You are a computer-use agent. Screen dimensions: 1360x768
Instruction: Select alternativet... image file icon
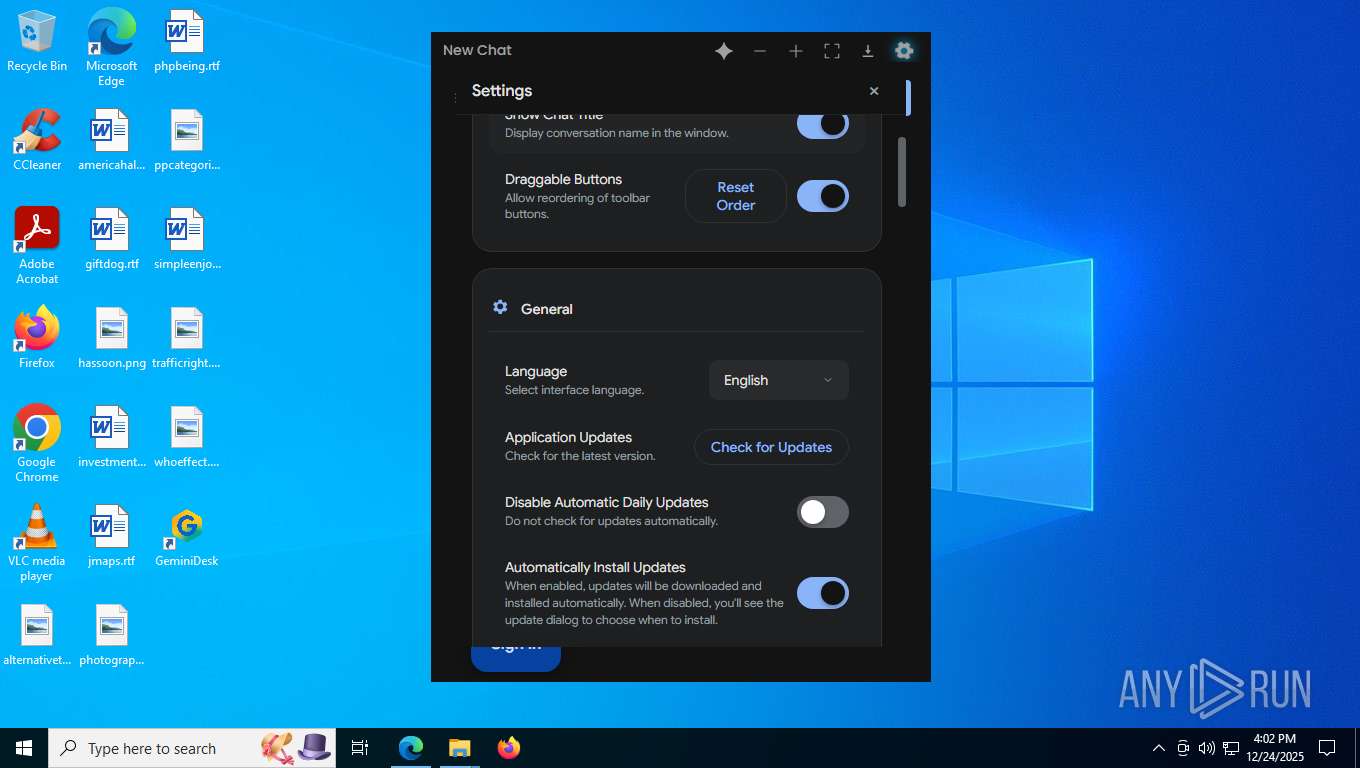point(37,635)
